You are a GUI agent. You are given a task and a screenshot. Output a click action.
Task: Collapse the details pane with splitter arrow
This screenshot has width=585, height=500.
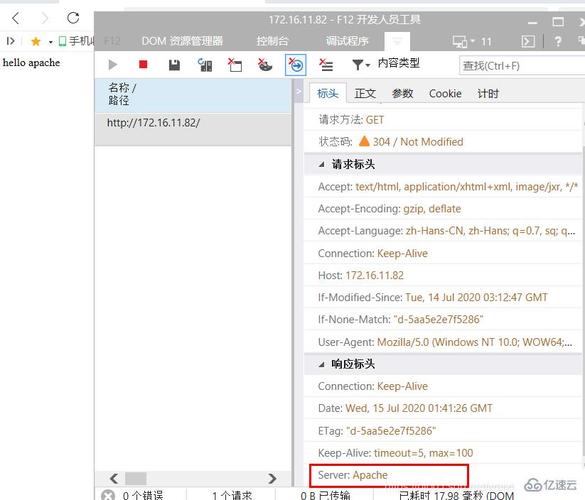[298, 91]
